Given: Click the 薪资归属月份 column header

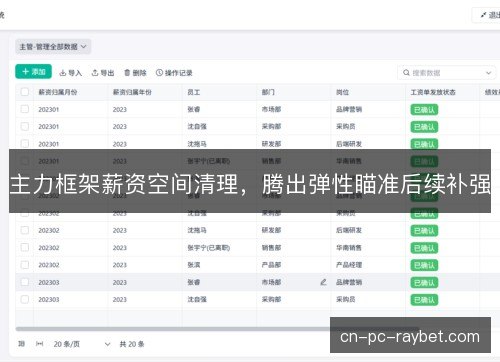Looking at the screenshot, I should click(58, 92).
